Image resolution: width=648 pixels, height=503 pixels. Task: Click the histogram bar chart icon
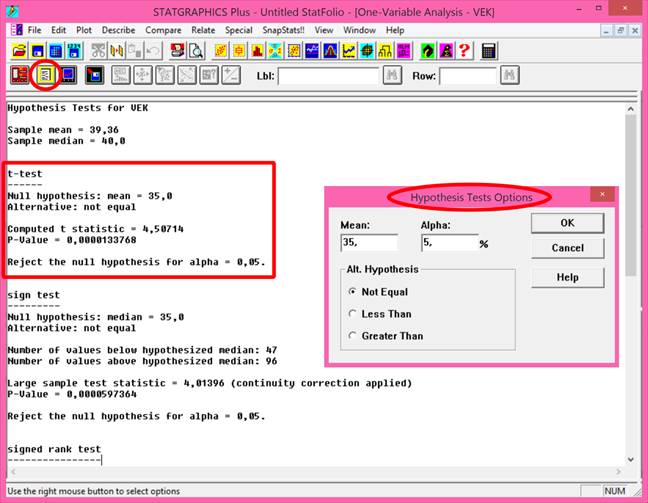point(257,51)
